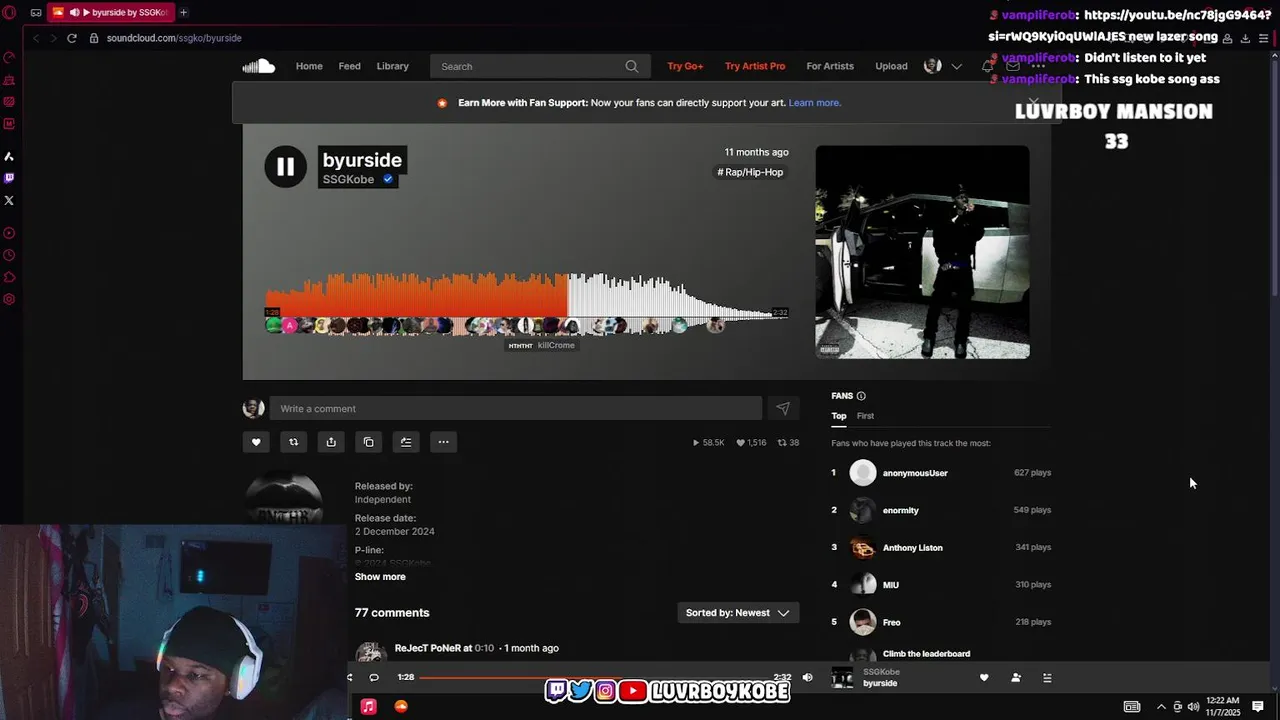1280x720 pixels.
Task: Send the comment arrow button
Action: 783,408
